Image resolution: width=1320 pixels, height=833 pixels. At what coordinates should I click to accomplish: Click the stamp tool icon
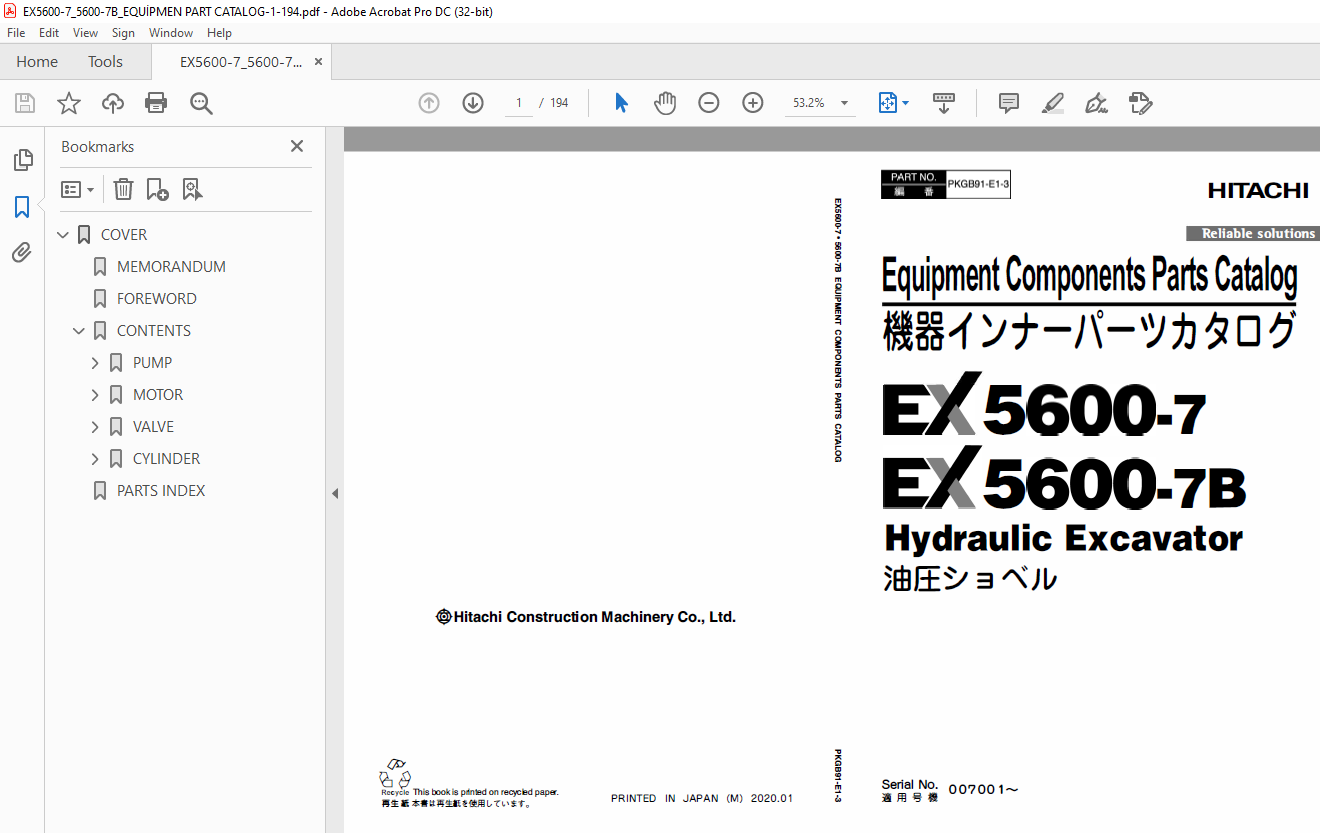click(x=1140, y=103)
